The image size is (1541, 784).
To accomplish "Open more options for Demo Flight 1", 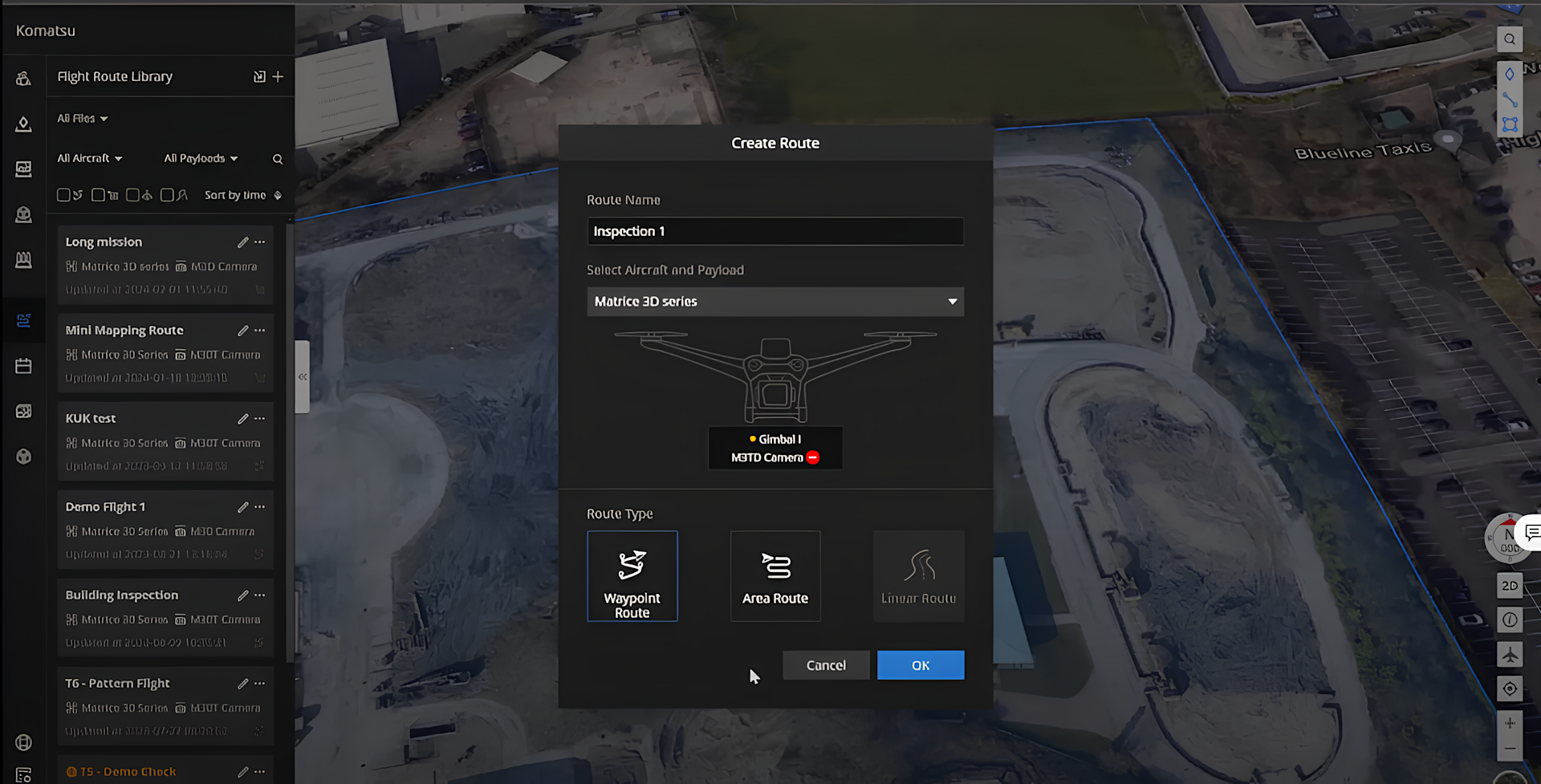I will pyautogui.click(x=259, y=507).
